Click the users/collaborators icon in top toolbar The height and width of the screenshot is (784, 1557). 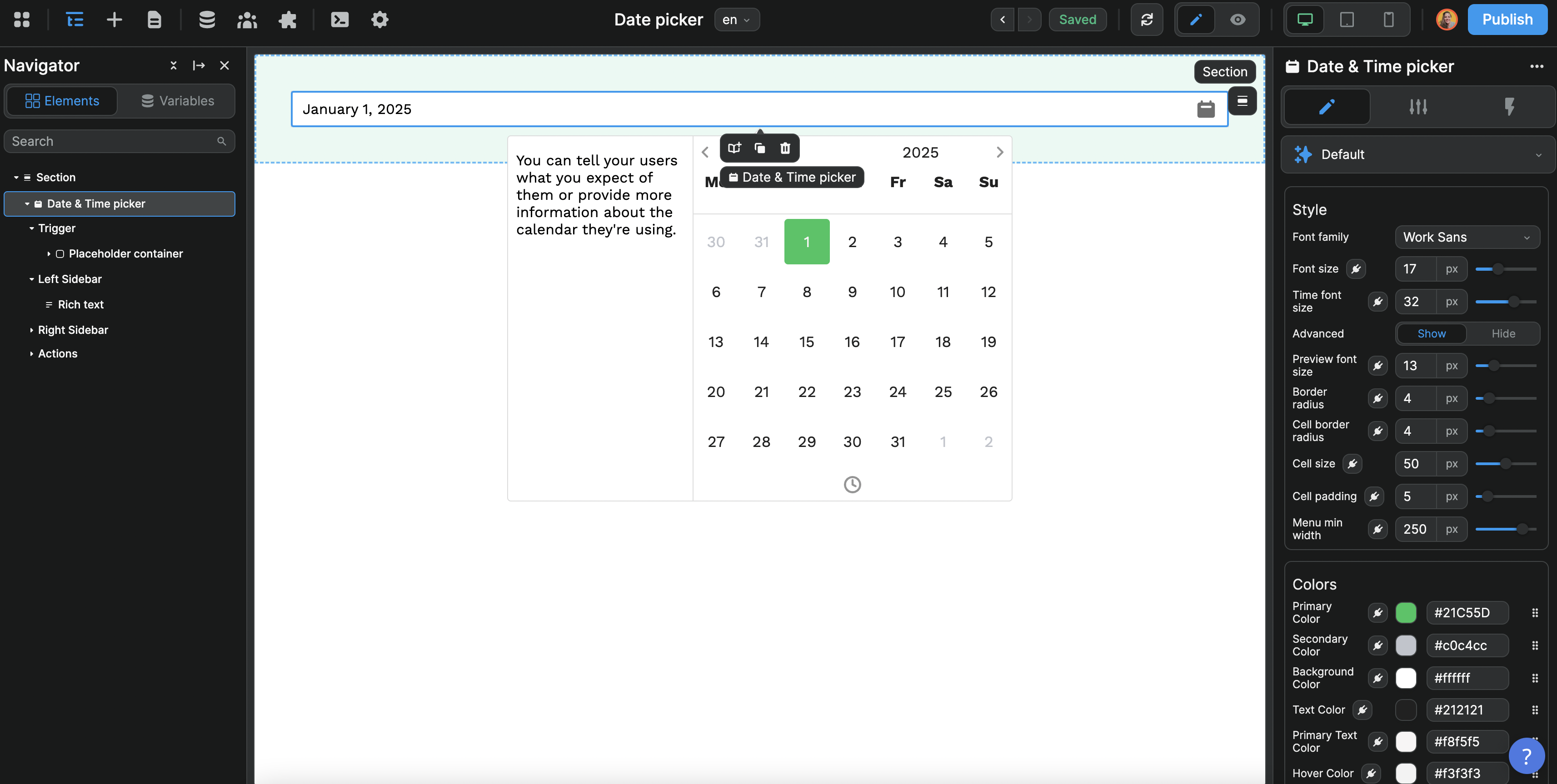(x=247, y=20)
